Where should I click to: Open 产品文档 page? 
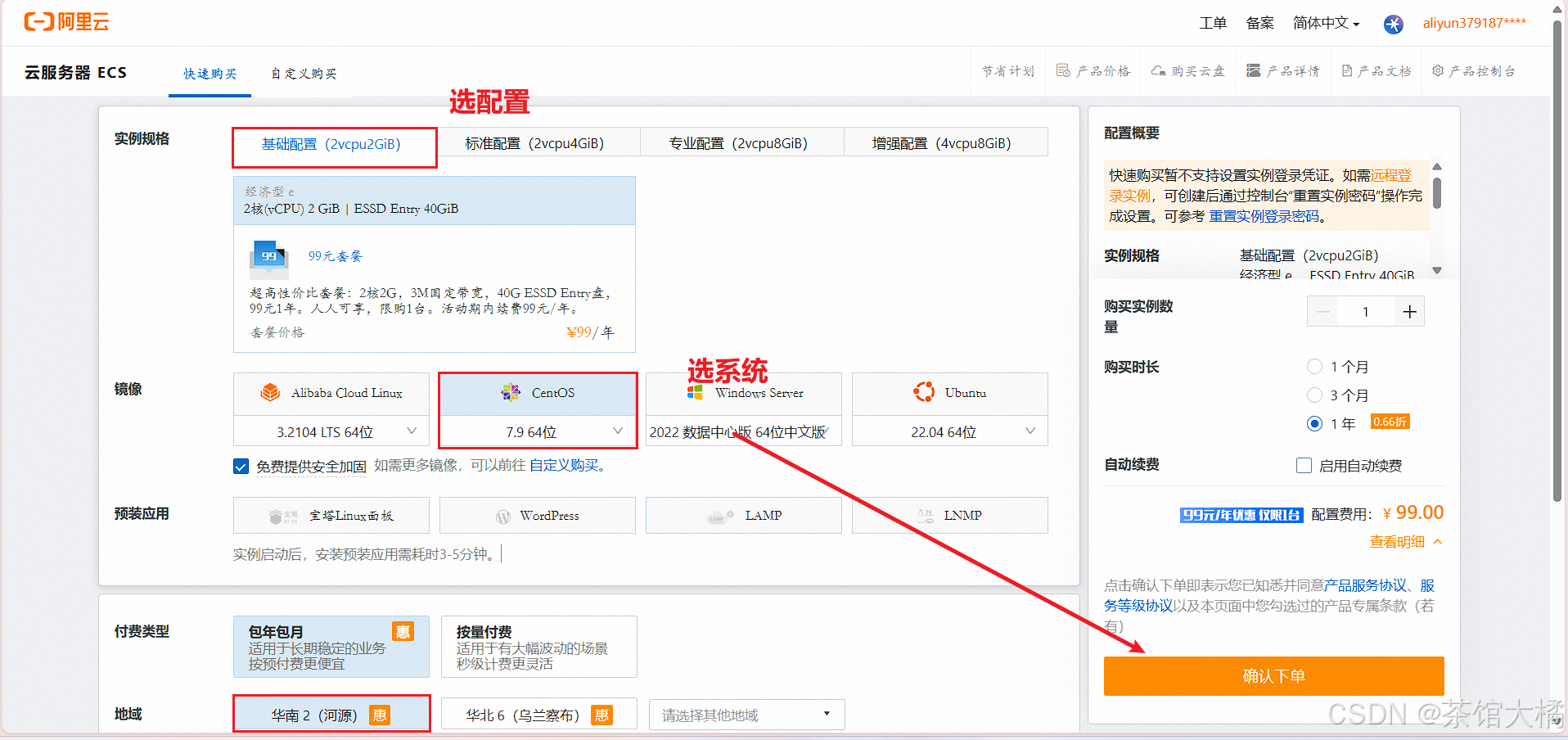pos(1377,71)
